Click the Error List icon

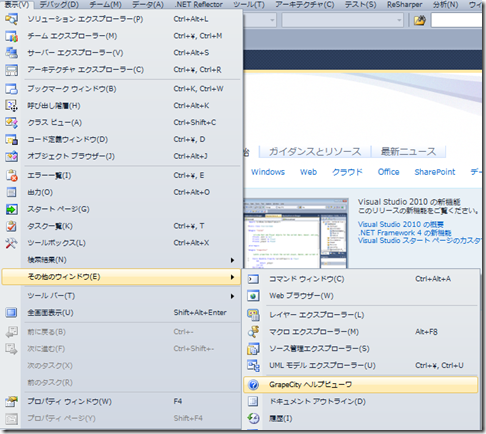pos(11,175)
